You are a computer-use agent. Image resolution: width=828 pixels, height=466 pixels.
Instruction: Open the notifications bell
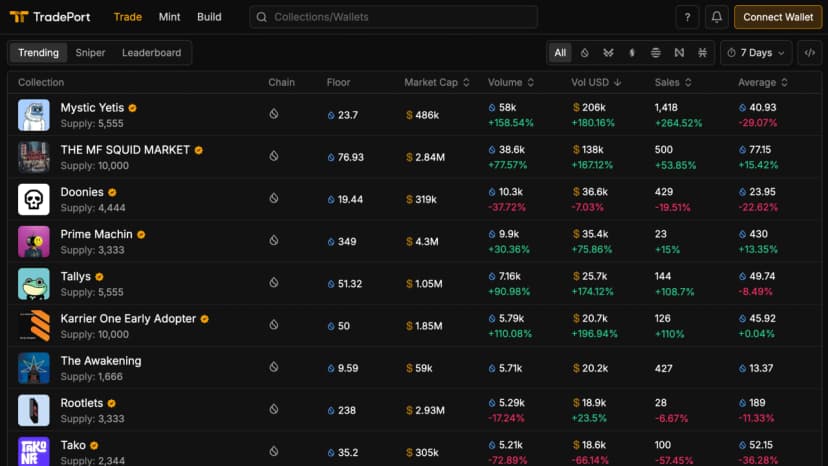[x=717, y=17]
